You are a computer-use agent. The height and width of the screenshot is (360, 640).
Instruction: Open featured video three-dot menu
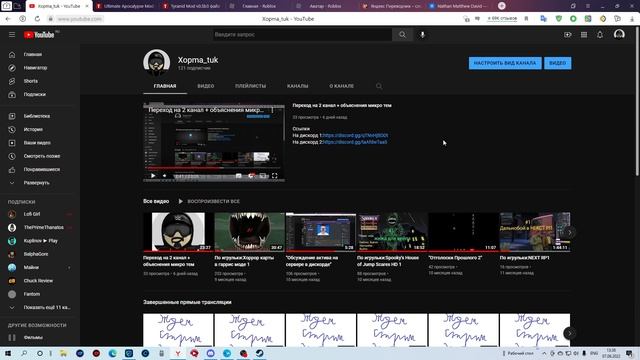click(272, 110)
